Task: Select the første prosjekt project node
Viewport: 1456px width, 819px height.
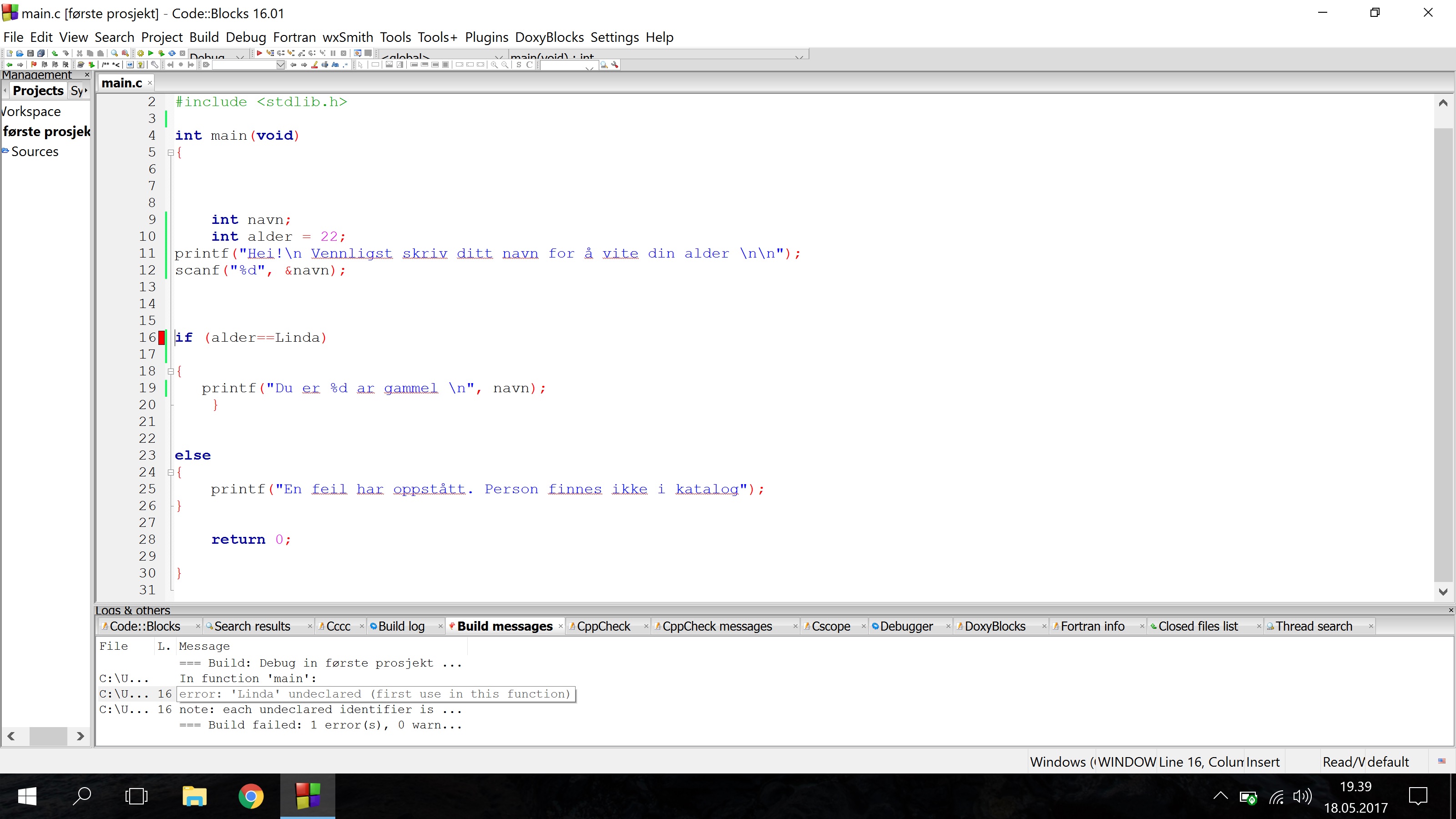Action: tap(46, 131)
